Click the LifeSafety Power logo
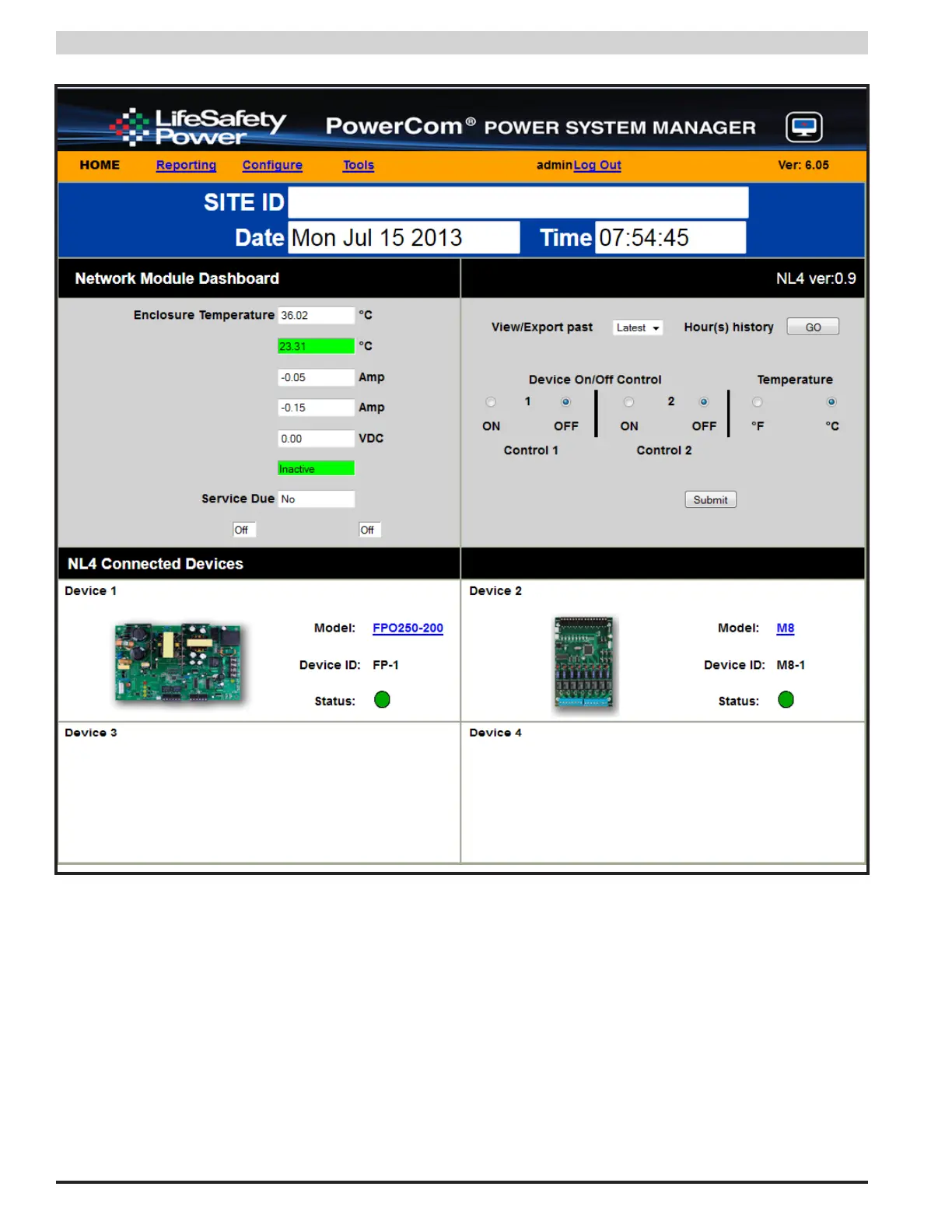Screen dimensions: 952x1232 click(x=199, y=127)
